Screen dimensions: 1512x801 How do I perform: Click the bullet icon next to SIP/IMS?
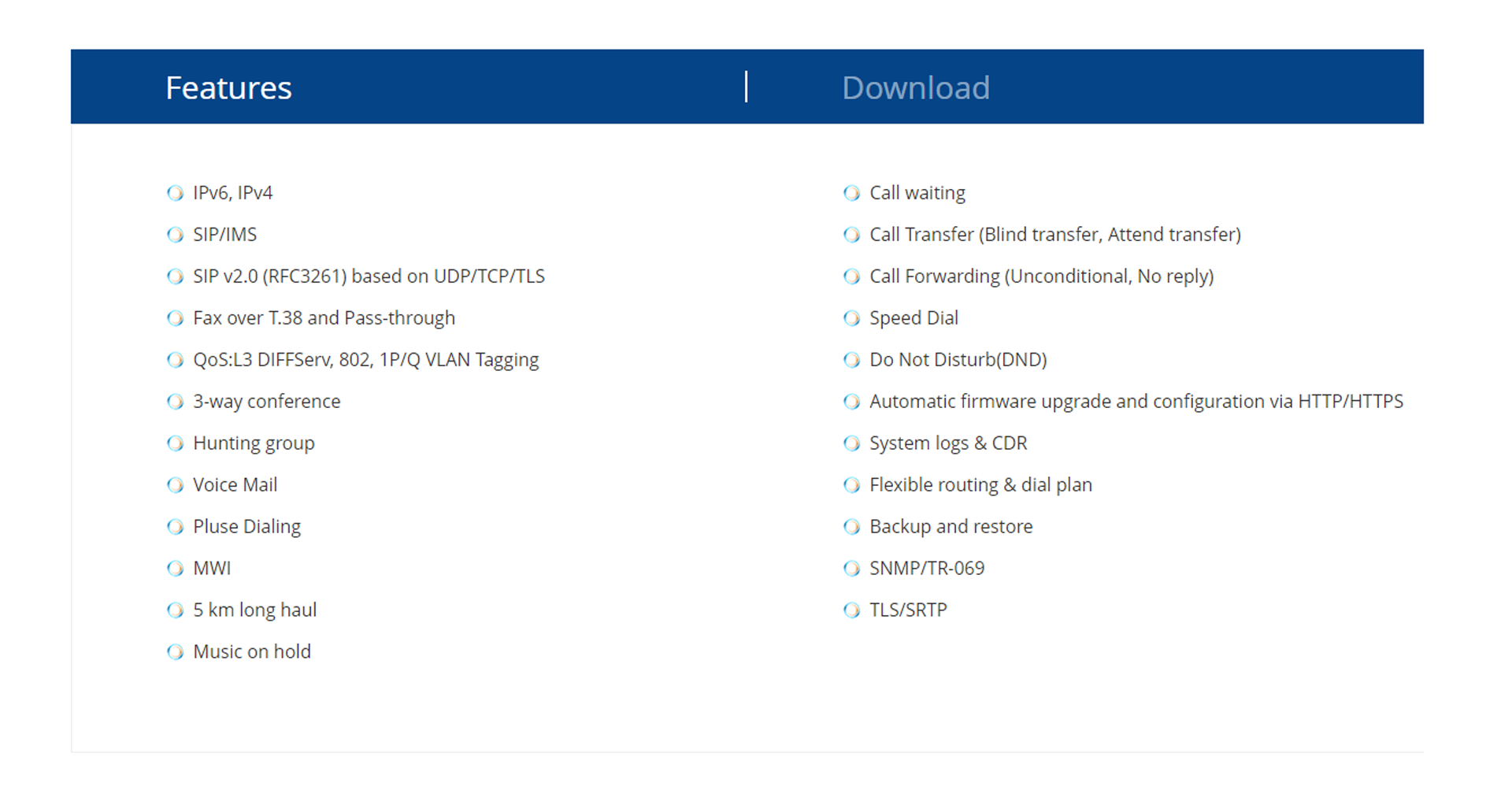pos(175,235)
